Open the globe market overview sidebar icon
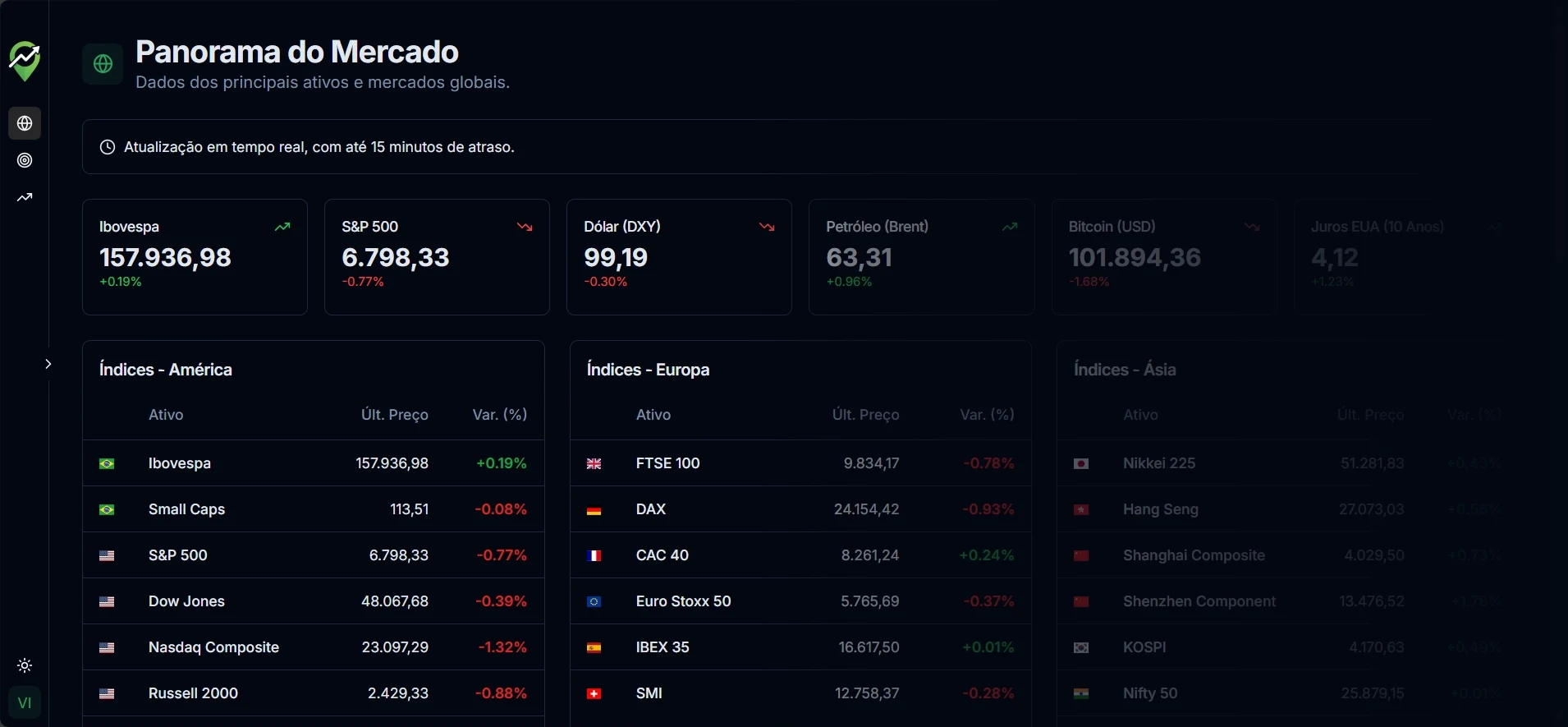The height and width of the screenshot is (727, 1568). (25, 123)
